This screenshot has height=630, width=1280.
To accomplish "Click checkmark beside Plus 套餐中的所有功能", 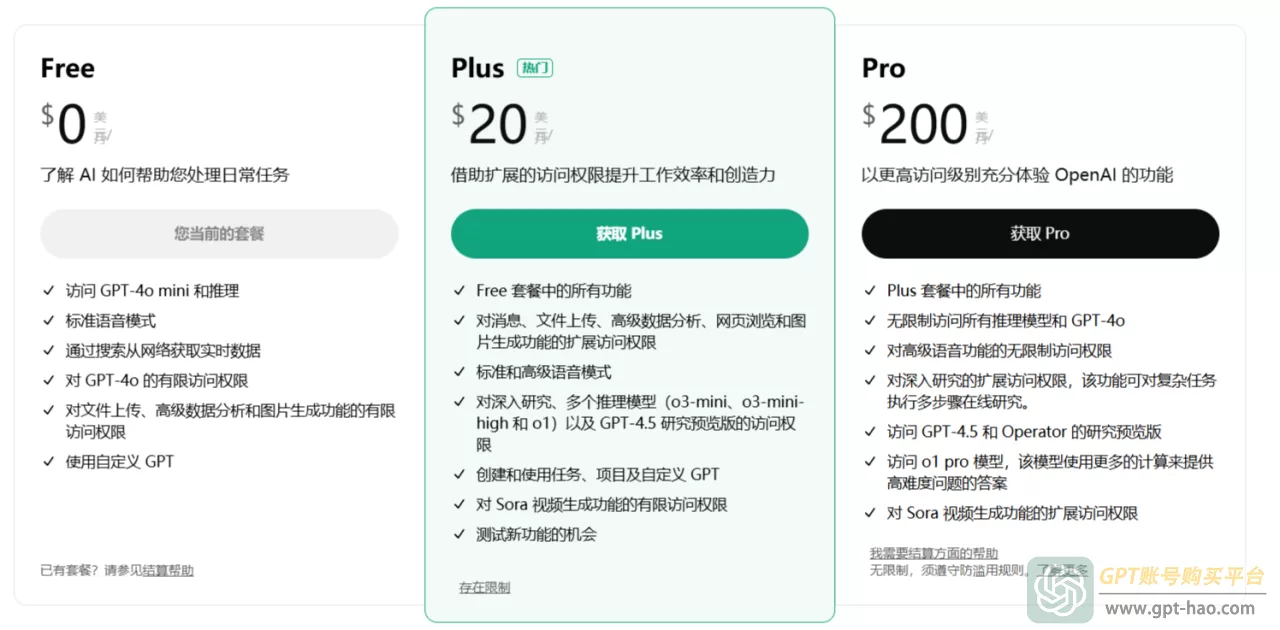I will 870,291.
